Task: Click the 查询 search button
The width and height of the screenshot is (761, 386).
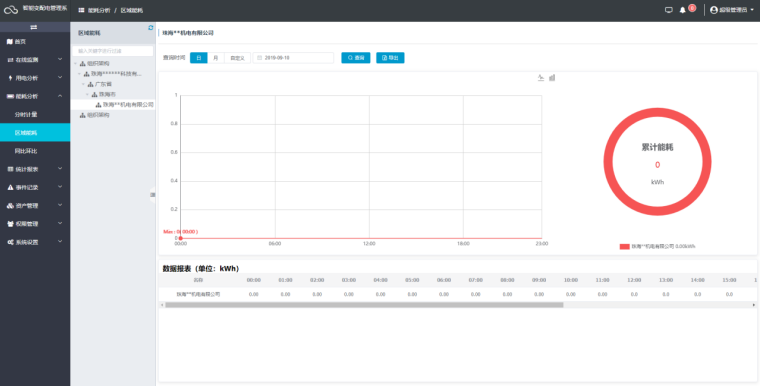Action: pos(356,58)
